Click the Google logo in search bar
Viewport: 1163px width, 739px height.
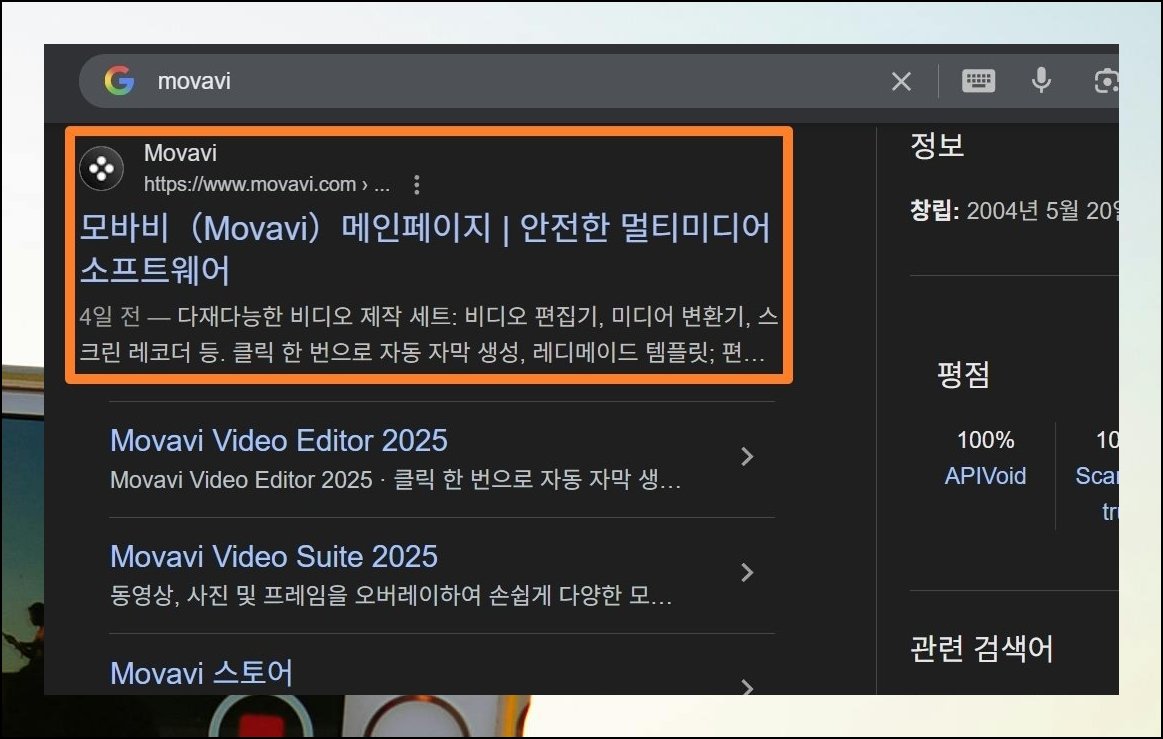pos(119,80)
